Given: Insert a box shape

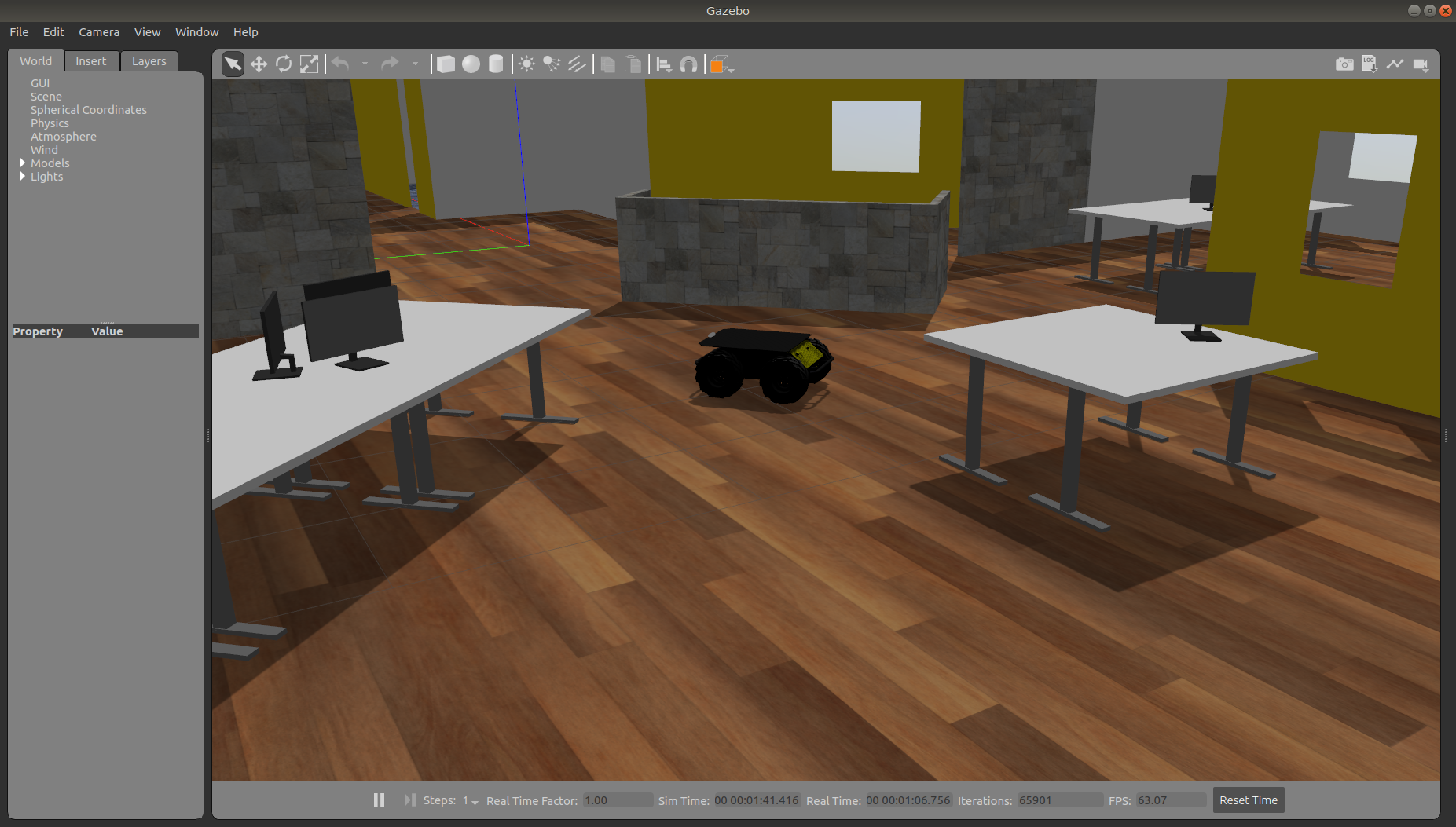Looking at the screenshot, I should click(446, 64).
